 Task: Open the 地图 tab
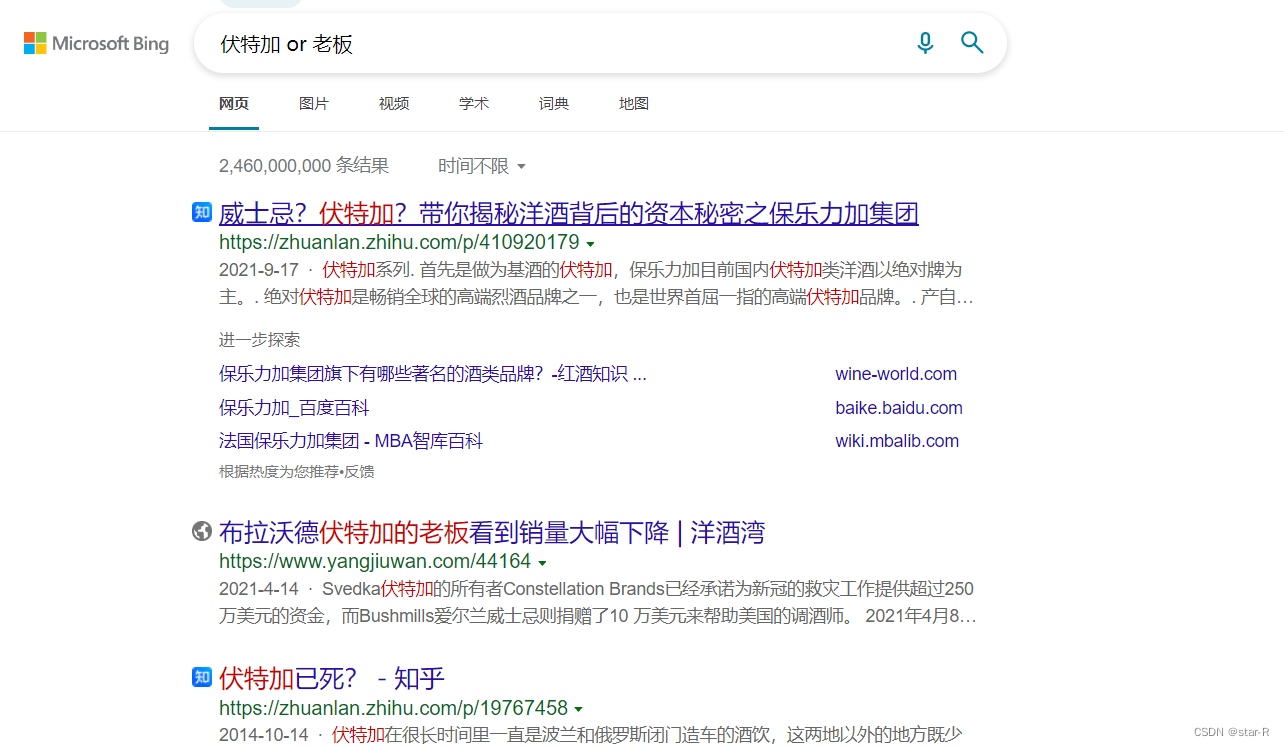click(x=634, y=104)
